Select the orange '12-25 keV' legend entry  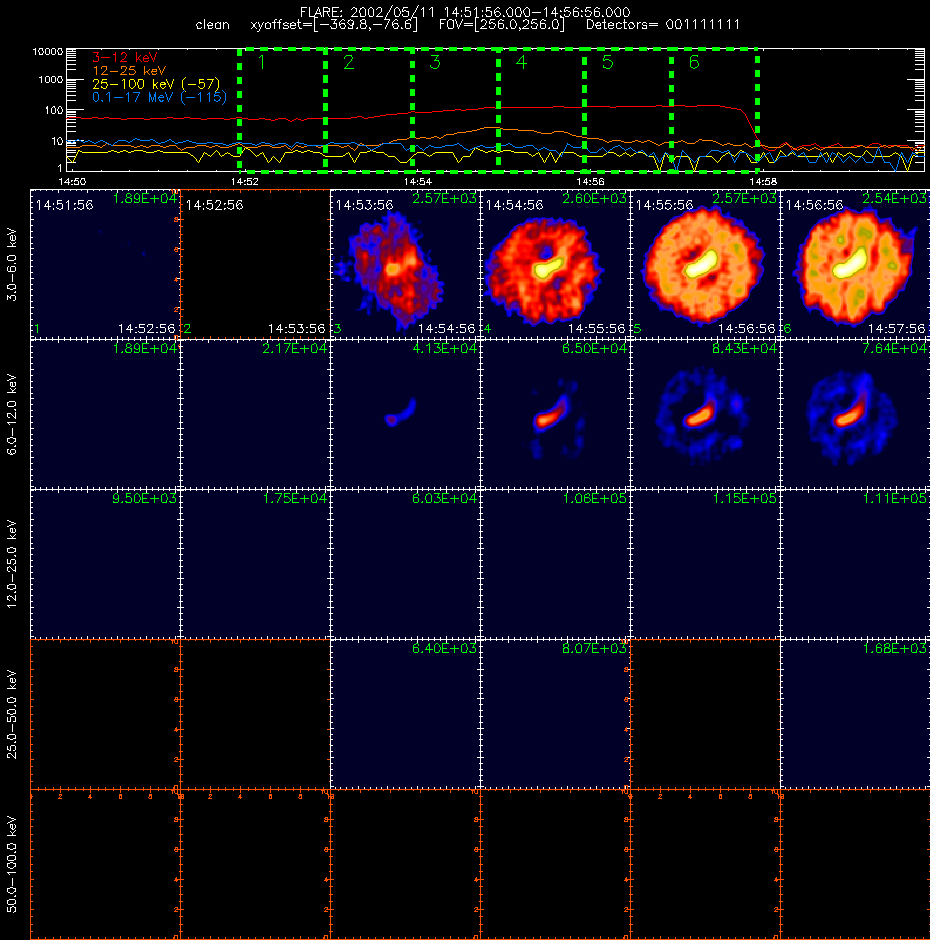pos(129,71)
